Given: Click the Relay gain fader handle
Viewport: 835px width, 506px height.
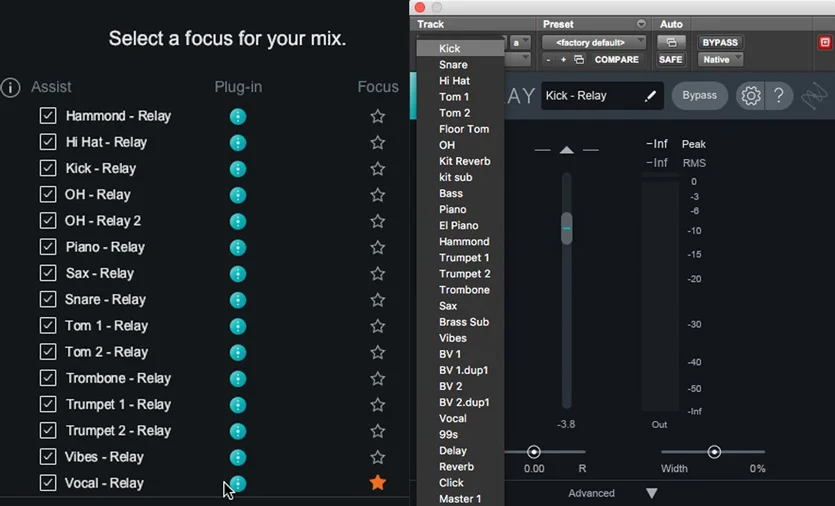Looking at the screenshot, I should pos(567,228).
